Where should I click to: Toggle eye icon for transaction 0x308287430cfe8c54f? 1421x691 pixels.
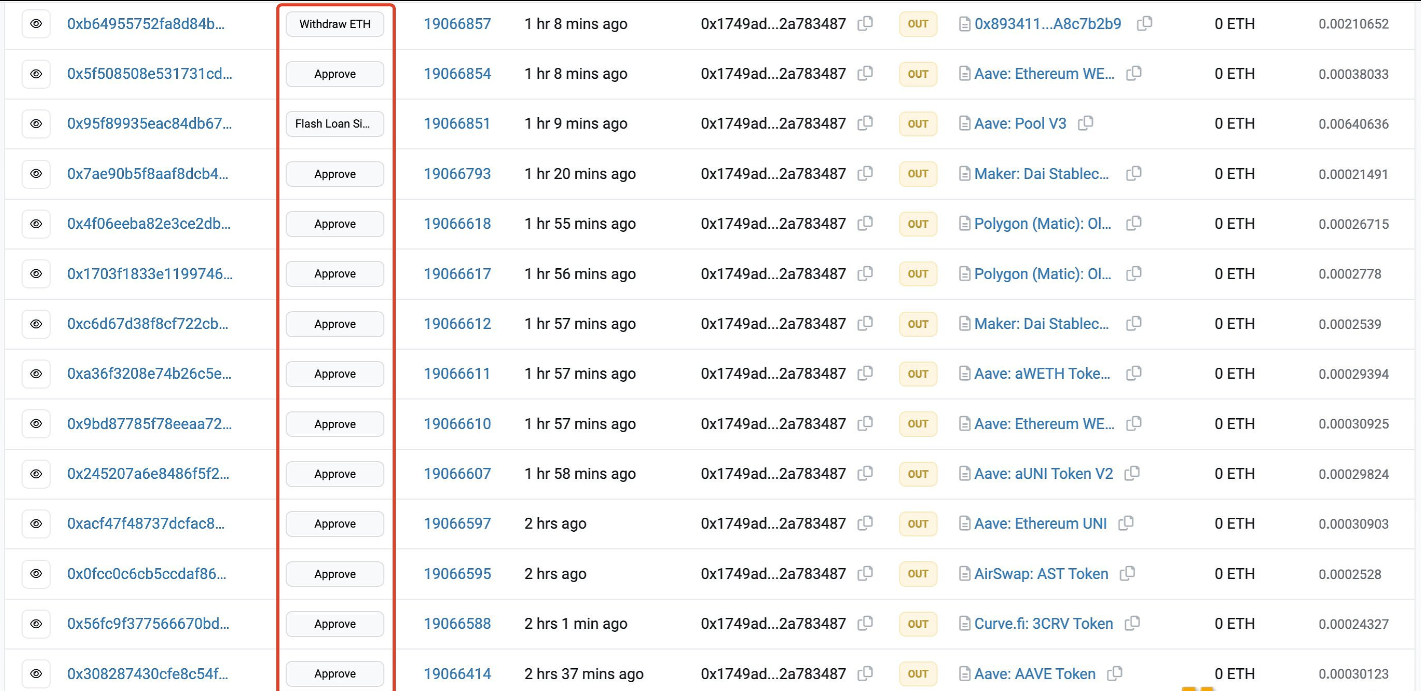coord(36,674)
